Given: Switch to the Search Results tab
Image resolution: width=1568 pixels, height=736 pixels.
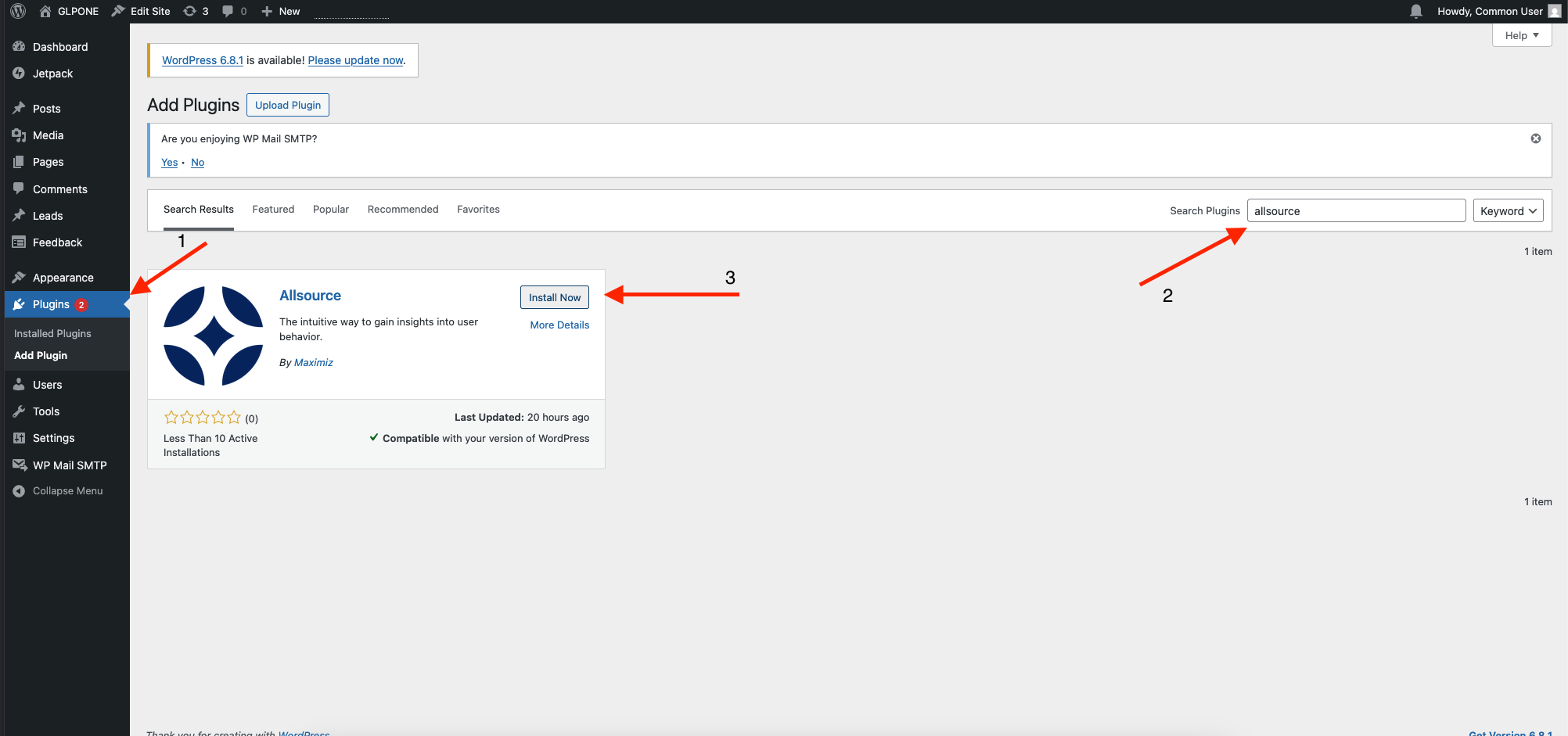Looking at the screenshot, I should point(199,210).
